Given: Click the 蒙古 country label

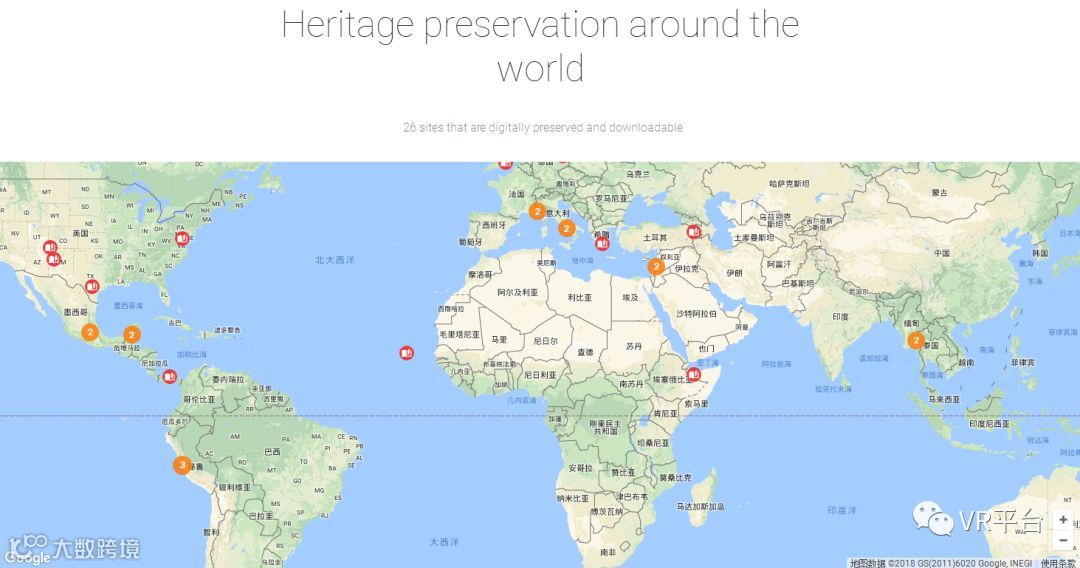Looking at the screenshot, I should (939, 193).
